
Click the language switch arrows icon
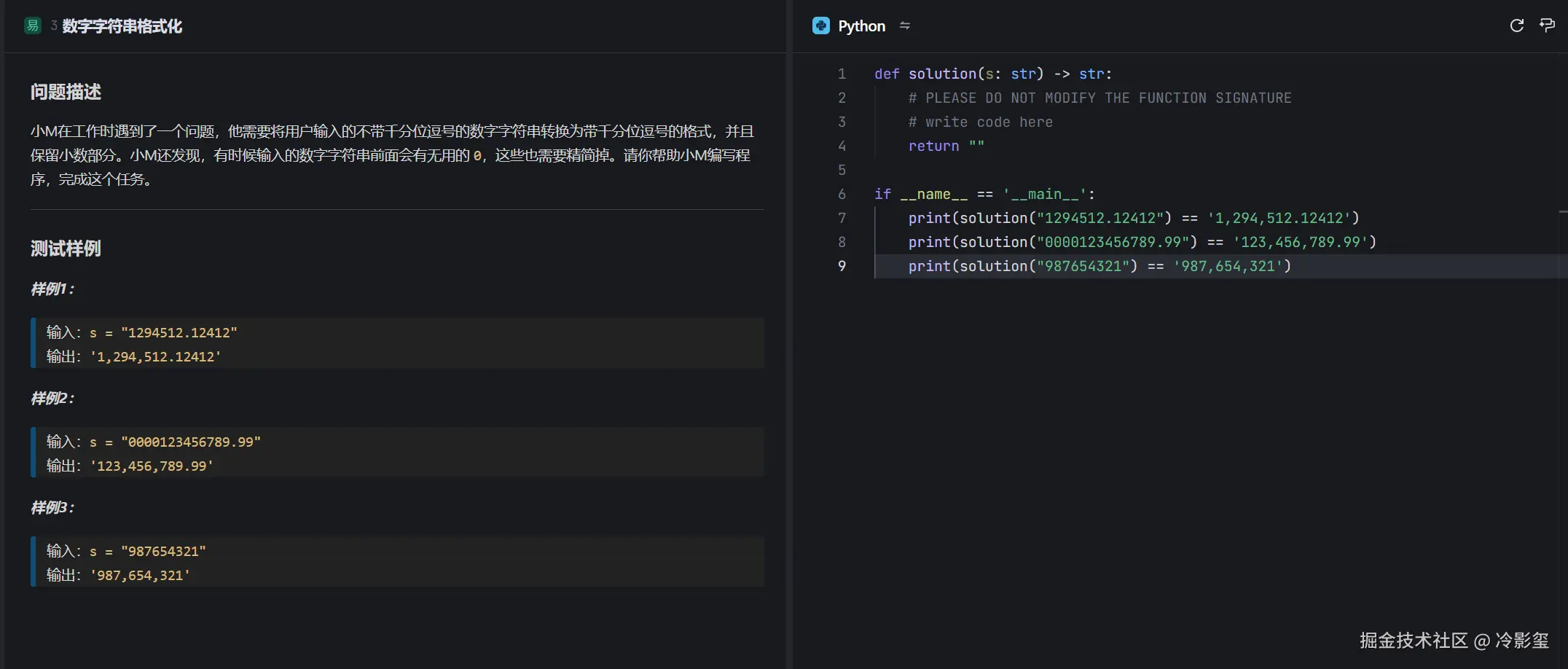(x=905, y=26)
